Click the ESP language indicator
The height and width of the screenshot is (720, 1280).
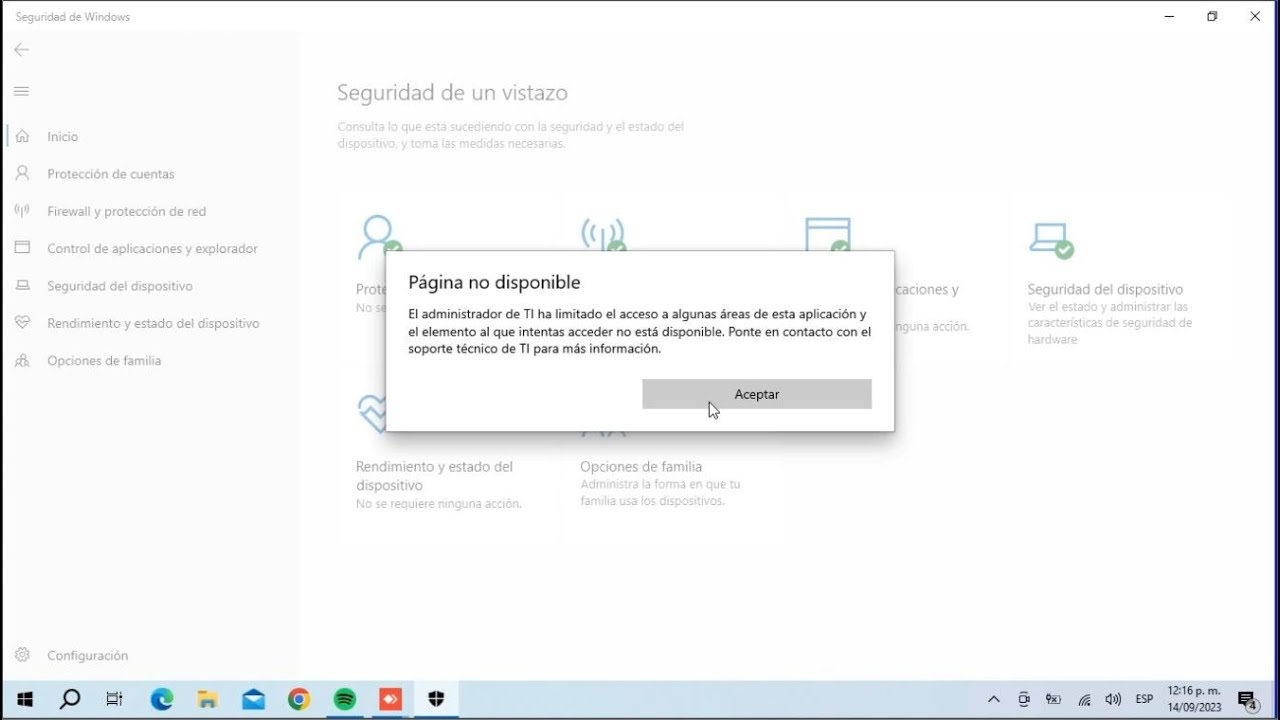tap(1144, 699)
